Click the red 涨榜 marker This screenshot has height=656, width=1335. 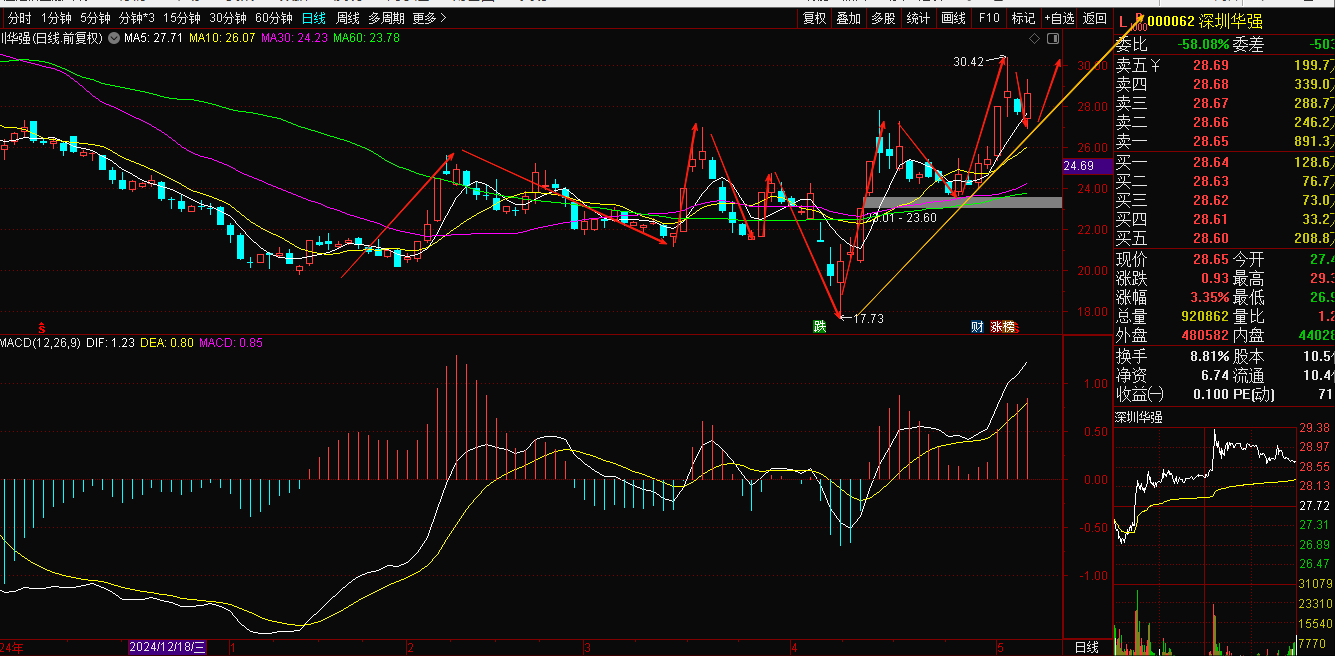click(x=1002, y=326)
